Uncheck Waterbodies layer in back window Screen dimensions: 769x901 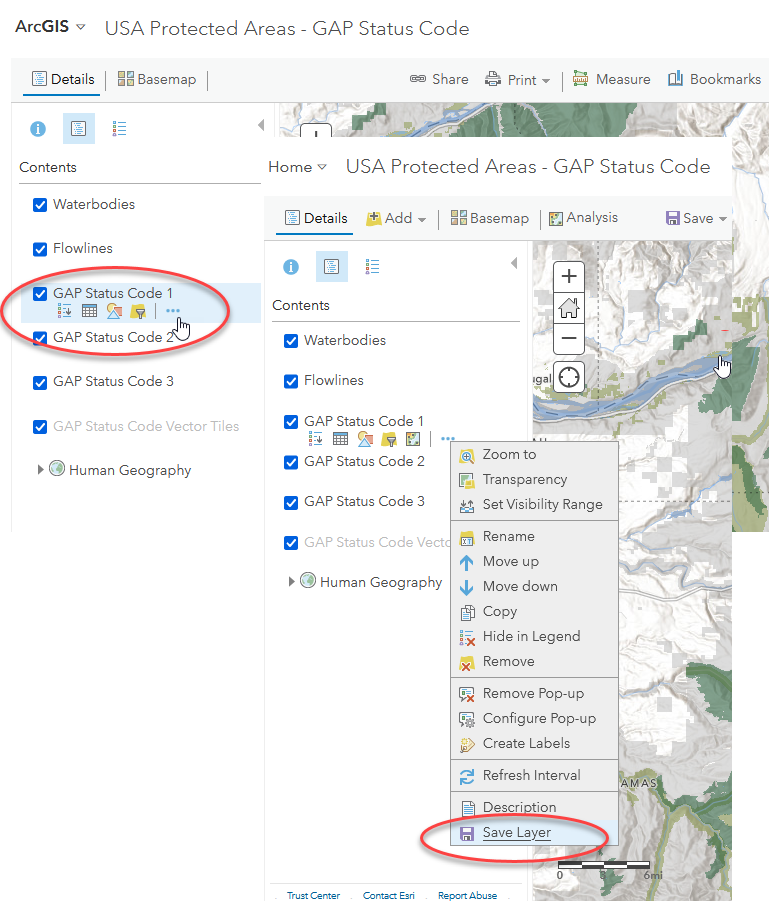pyautogui.click(x=40, y=205)
